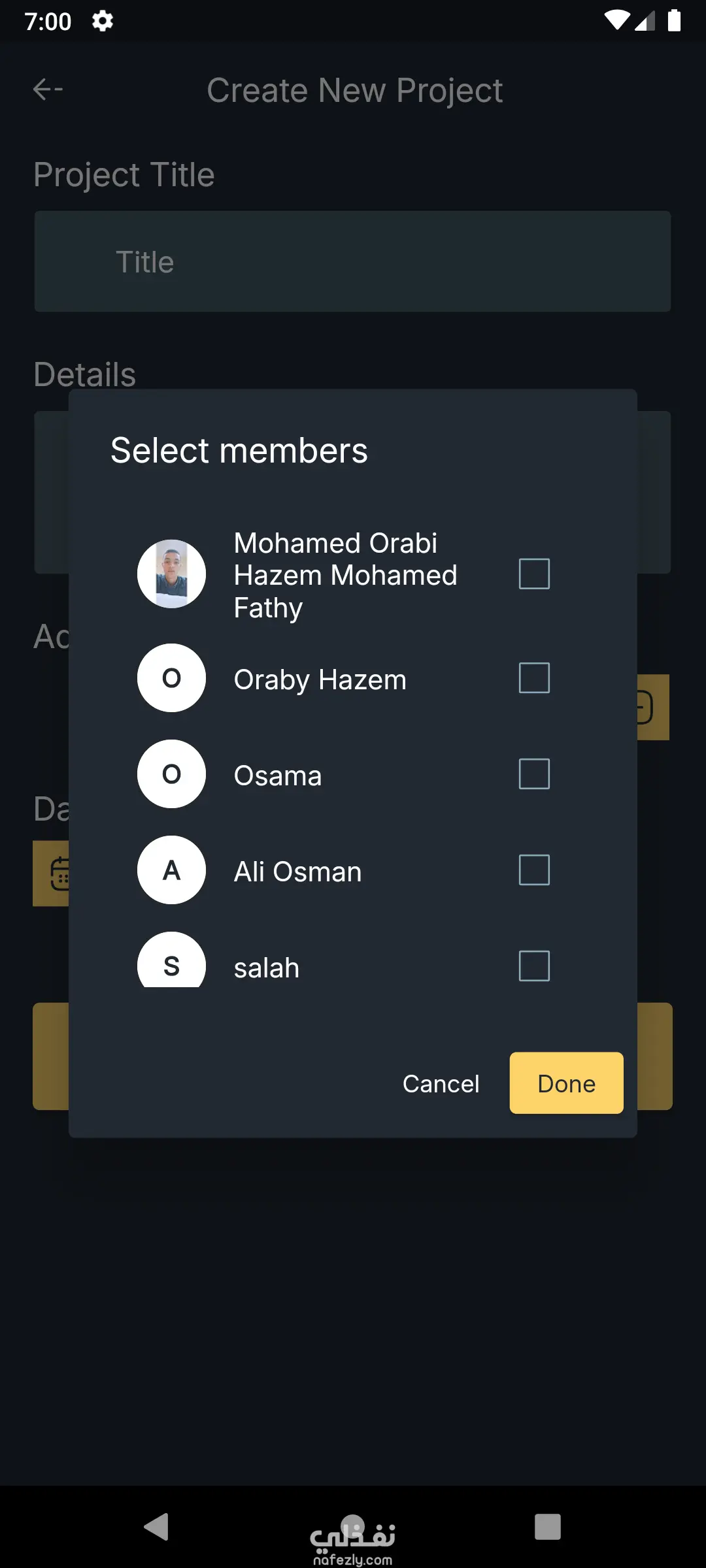The width and height of the screenshot is (706, 1568).
Task: Tap Mohamed Orabi's profile photo avatar
Action: coord(171,574)
